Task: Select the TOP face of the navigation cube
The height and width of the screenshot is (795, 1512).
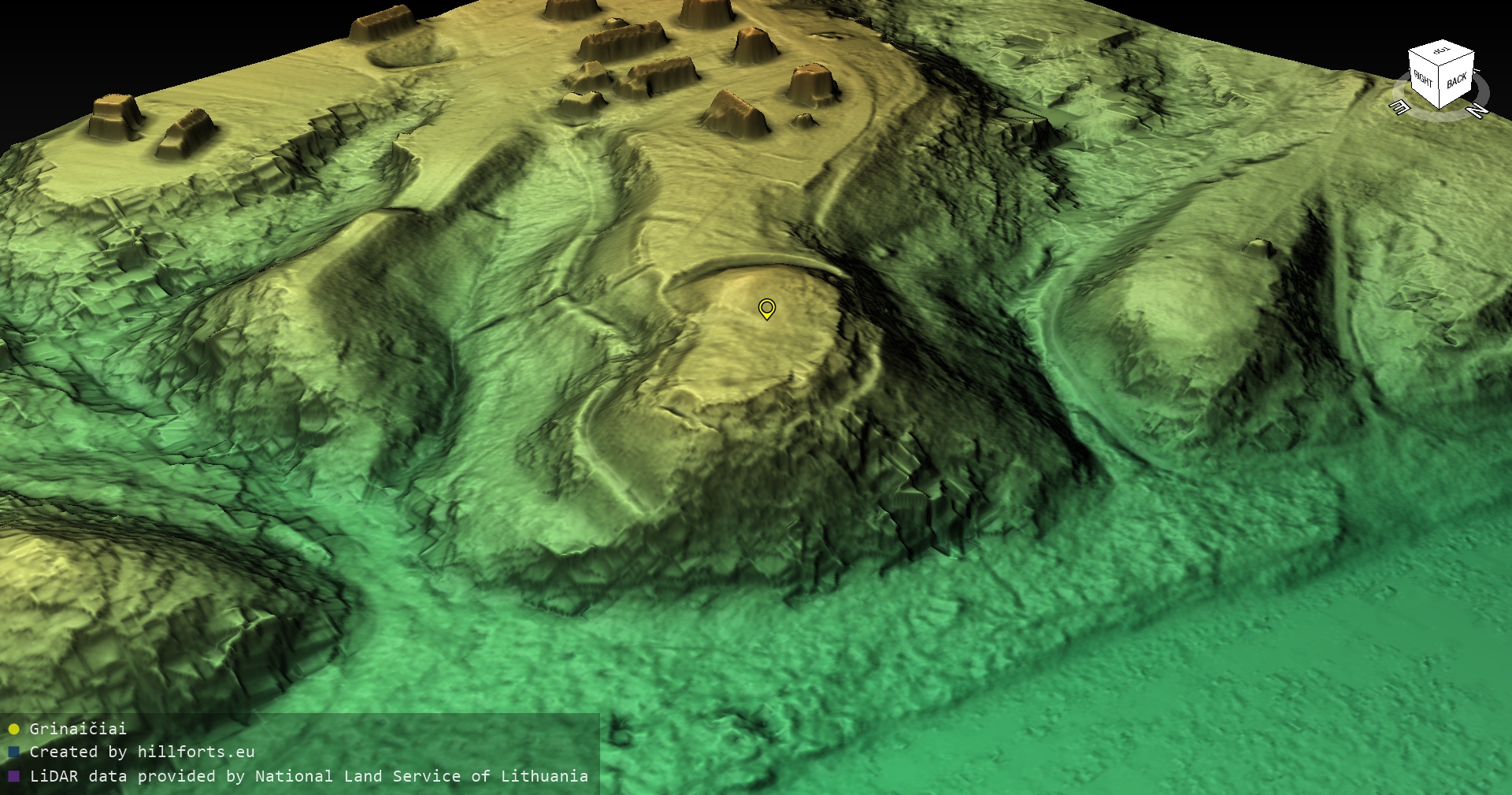Action: [1441, 51]
